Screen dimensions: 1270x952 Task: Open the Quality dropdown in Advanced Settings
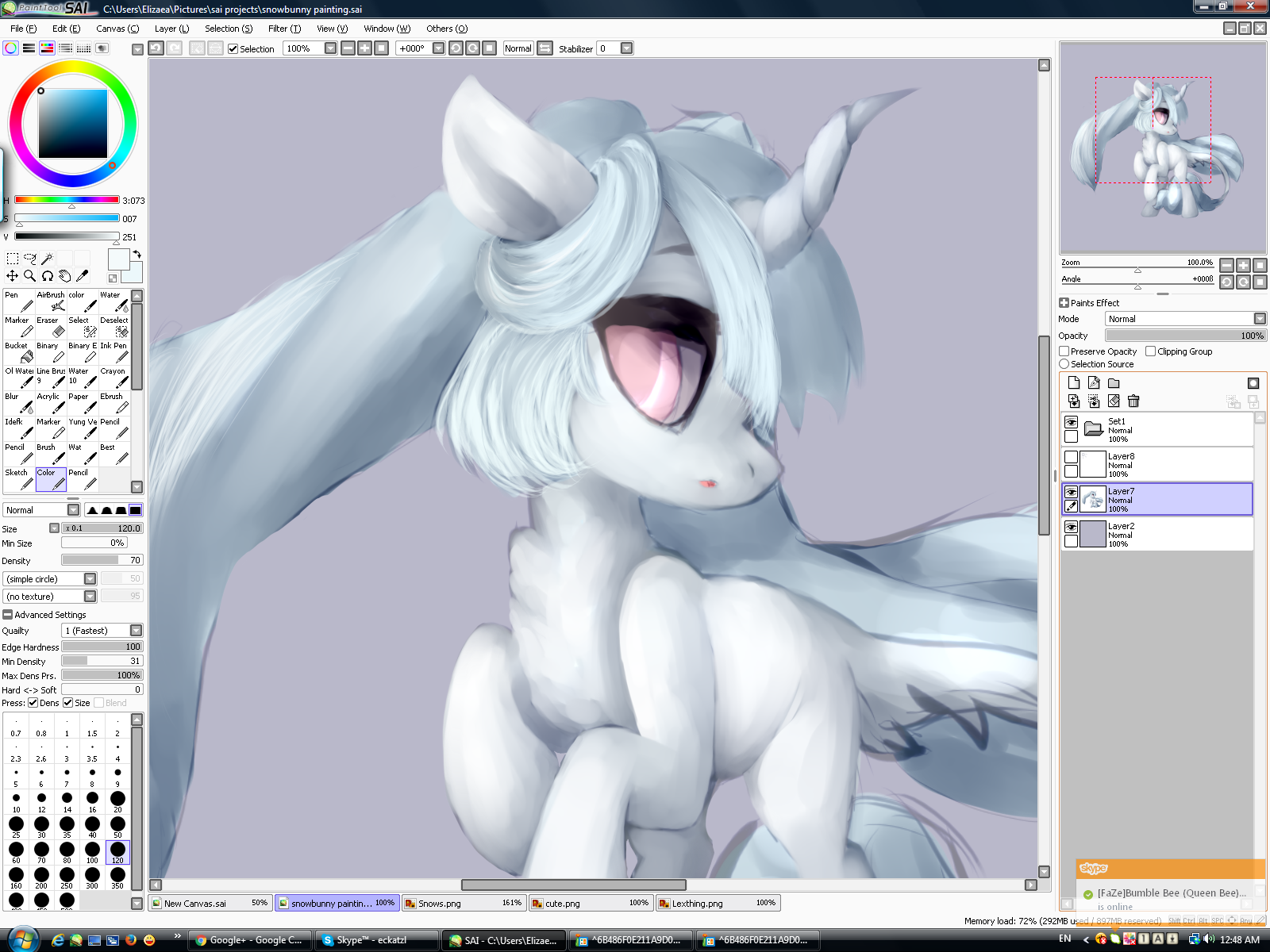coord(102,631)
